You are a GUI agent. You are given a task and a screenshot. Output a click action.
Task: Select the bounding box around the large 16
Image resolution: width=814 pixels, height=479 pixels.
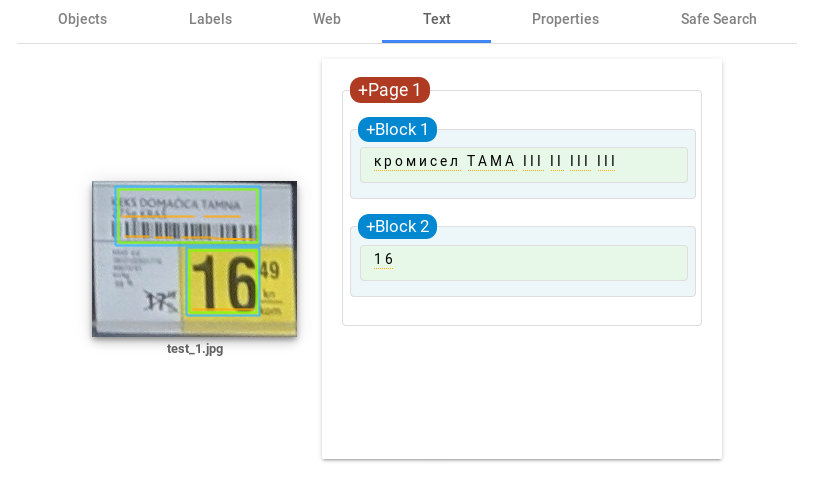223,282
